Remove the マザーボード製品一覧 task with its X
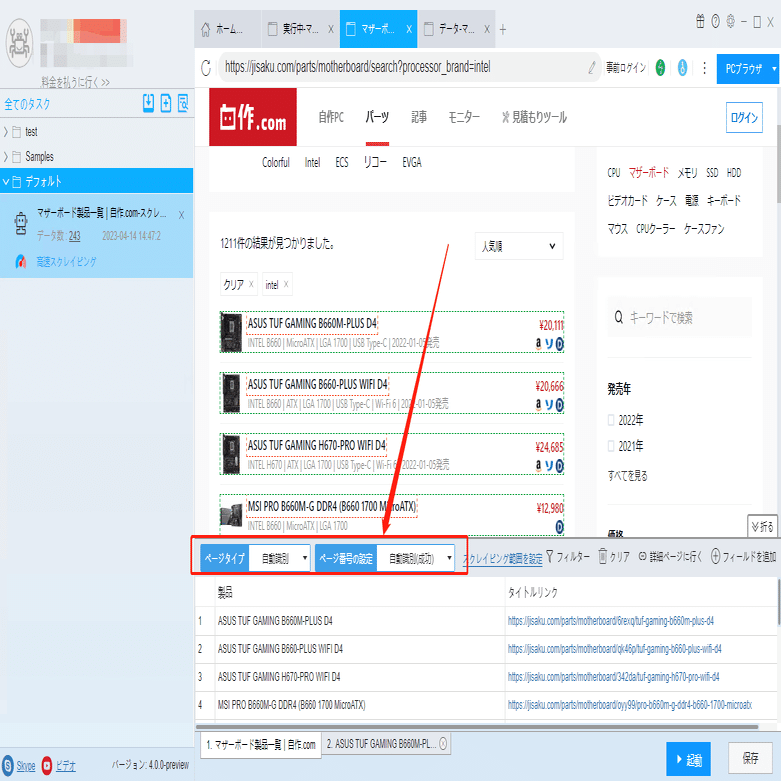781x781 pixels. coord(181,215)
